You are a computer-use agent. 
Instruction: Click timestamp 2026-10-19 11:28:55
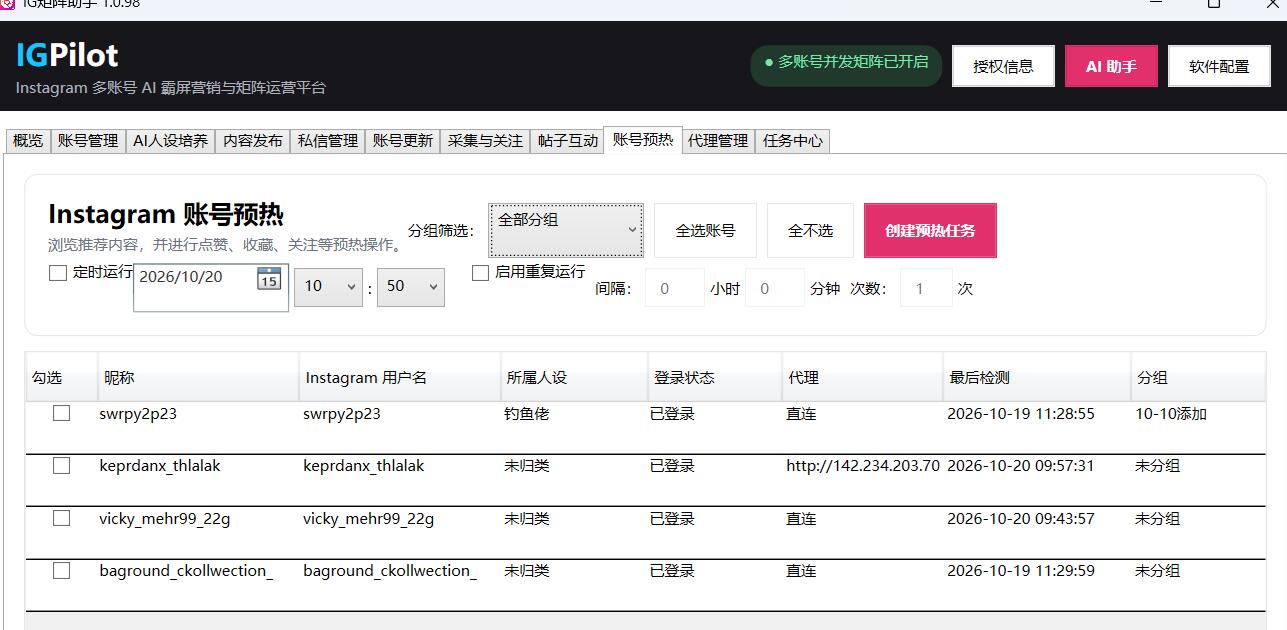[1021, 414]
